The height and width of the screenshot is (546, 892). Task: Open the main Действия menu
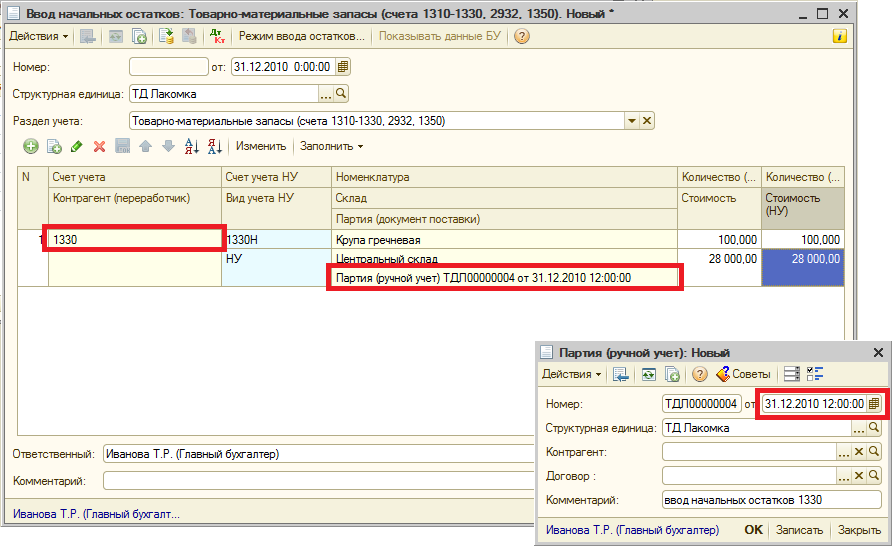tap(39, 36)
